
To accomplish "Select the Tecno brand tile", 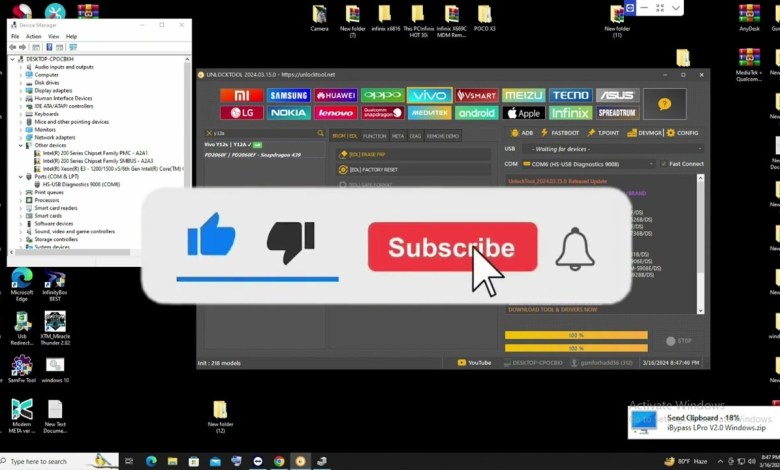I will [x=570, y=95].
